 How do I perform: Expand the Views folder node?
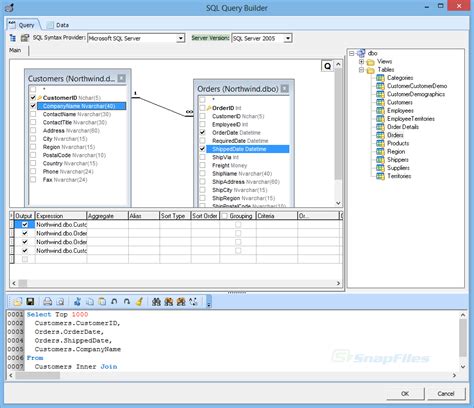click(361, 62)
